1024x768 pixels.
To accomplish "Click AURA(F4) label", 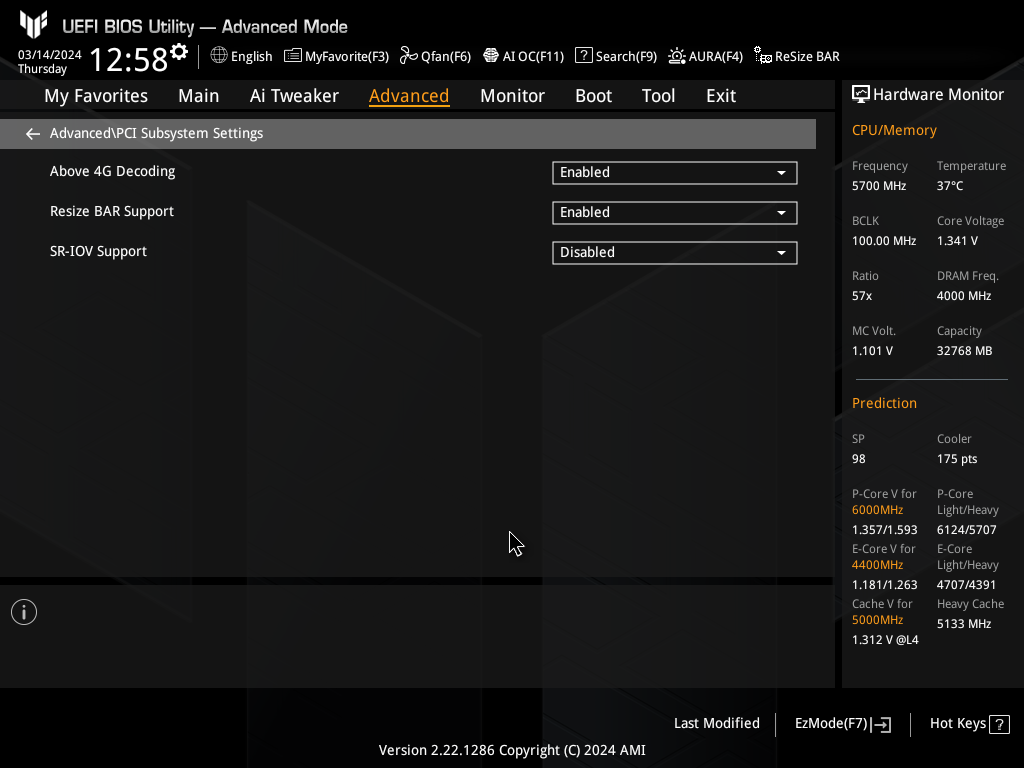I will pyautogui.click(x=716, y=57).
